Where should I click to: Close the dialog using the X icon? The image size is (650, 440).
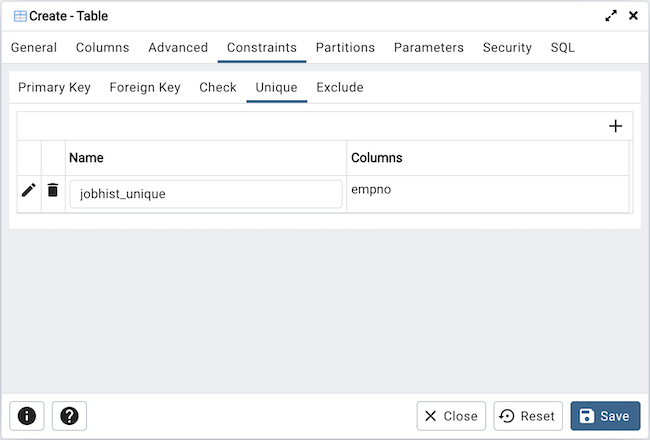pyautogui.click(x=633, y=16)
